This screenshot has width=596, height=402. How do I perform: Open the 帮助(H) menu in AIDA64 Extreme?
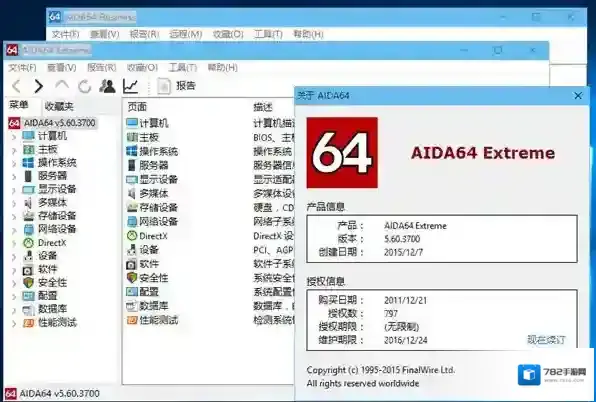[x=223, y=68]
